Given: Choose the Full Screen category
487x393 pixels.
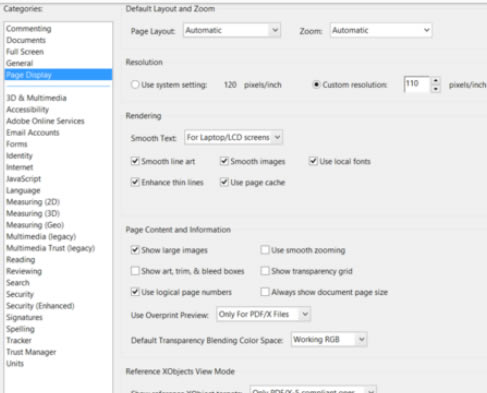Looking at the screenshot, I should pyautogui.click(x=25, y=52).
